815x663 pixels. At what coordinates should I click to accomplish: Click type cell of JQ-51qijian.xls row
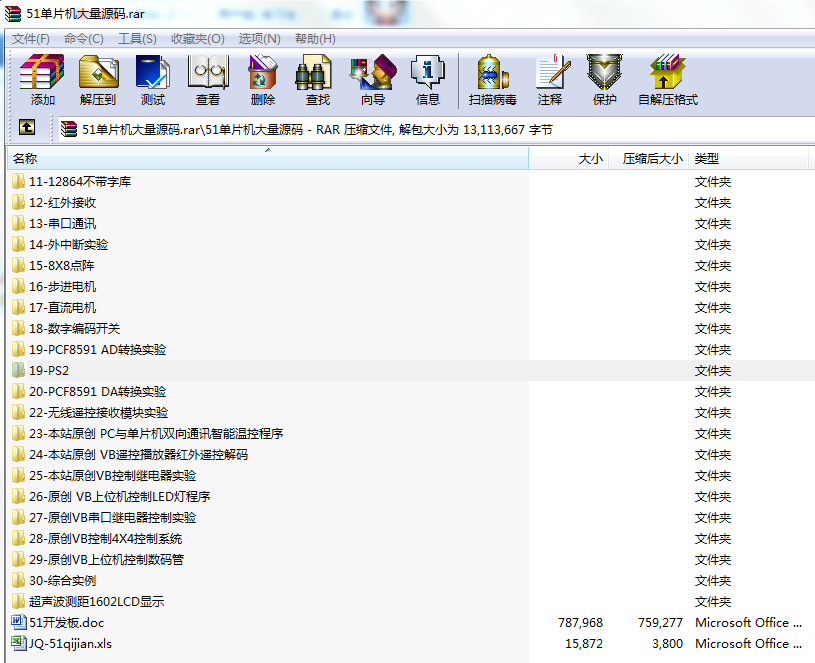tap(748, 643)
